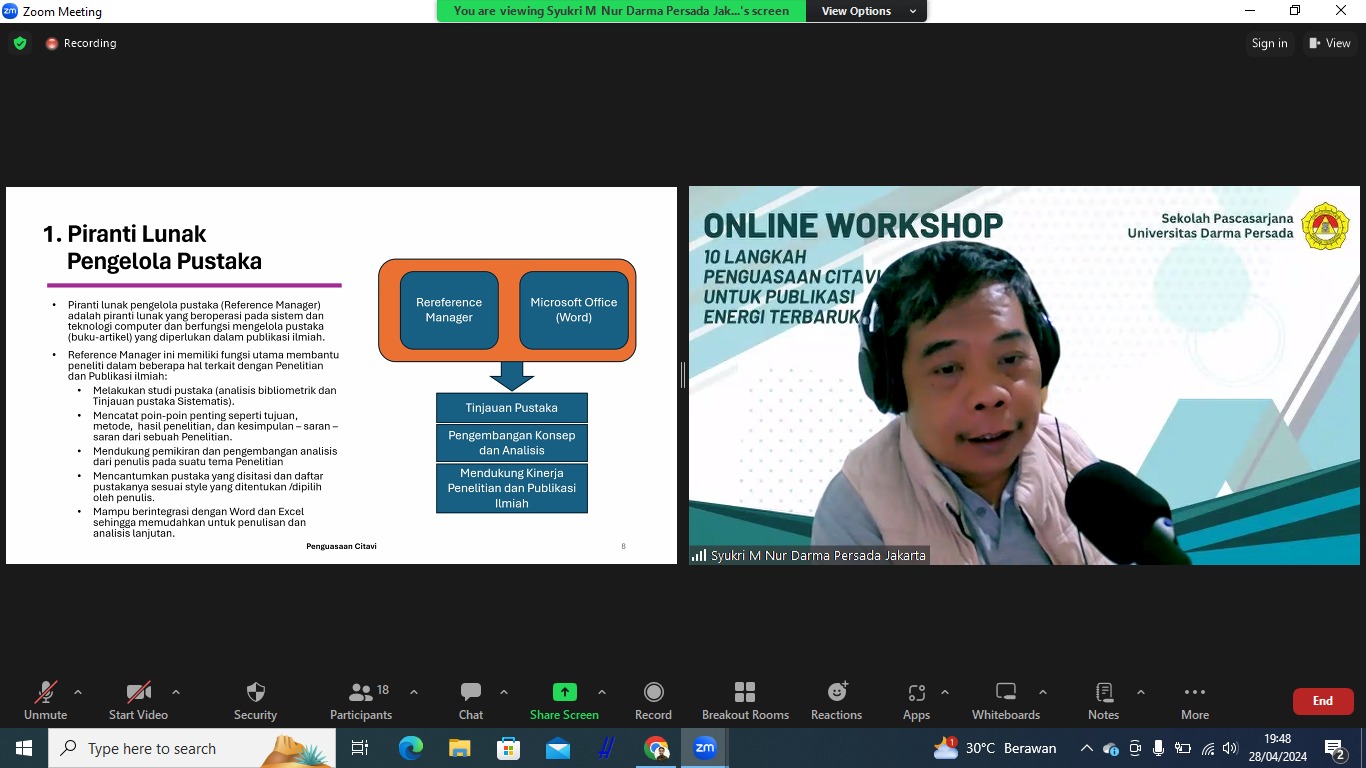Select the divider handle between shared screen and video
Image resolution: width=1366 pixels, height=768 pixels.
point(683,375)
